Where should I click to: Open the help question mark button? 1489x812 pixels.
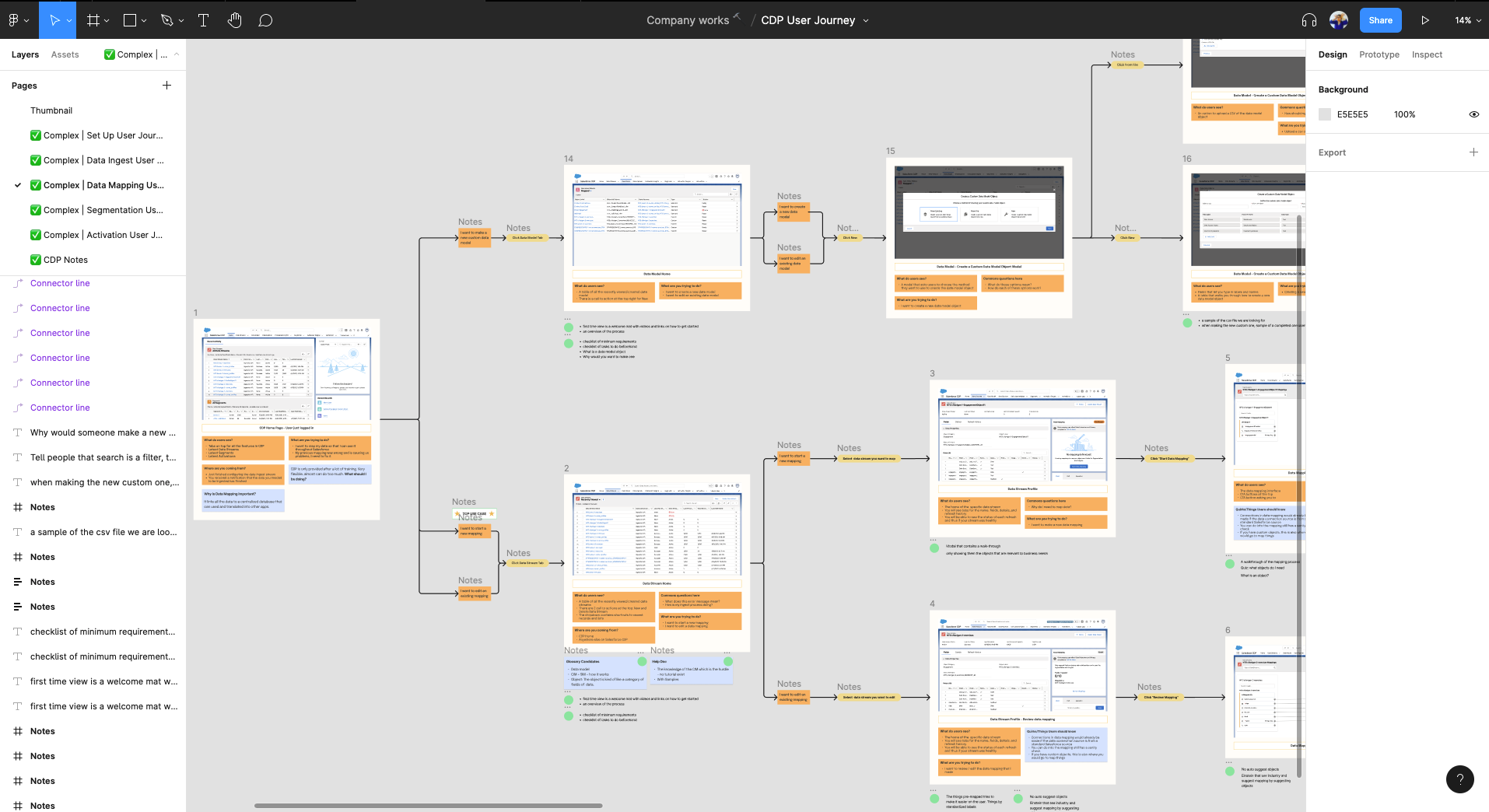tap(1460, 779)
